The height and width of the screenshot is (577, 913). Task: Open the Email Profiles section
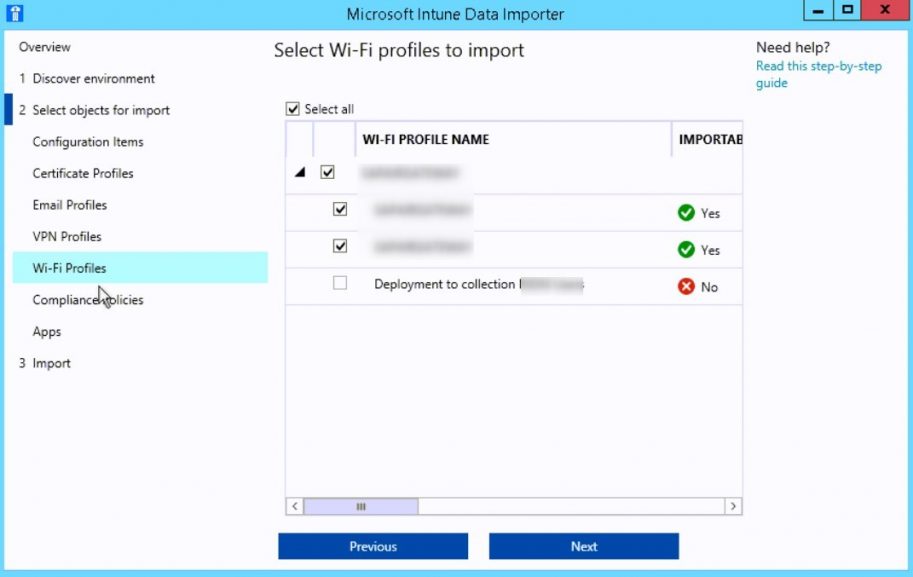click(x=69, y=204)
